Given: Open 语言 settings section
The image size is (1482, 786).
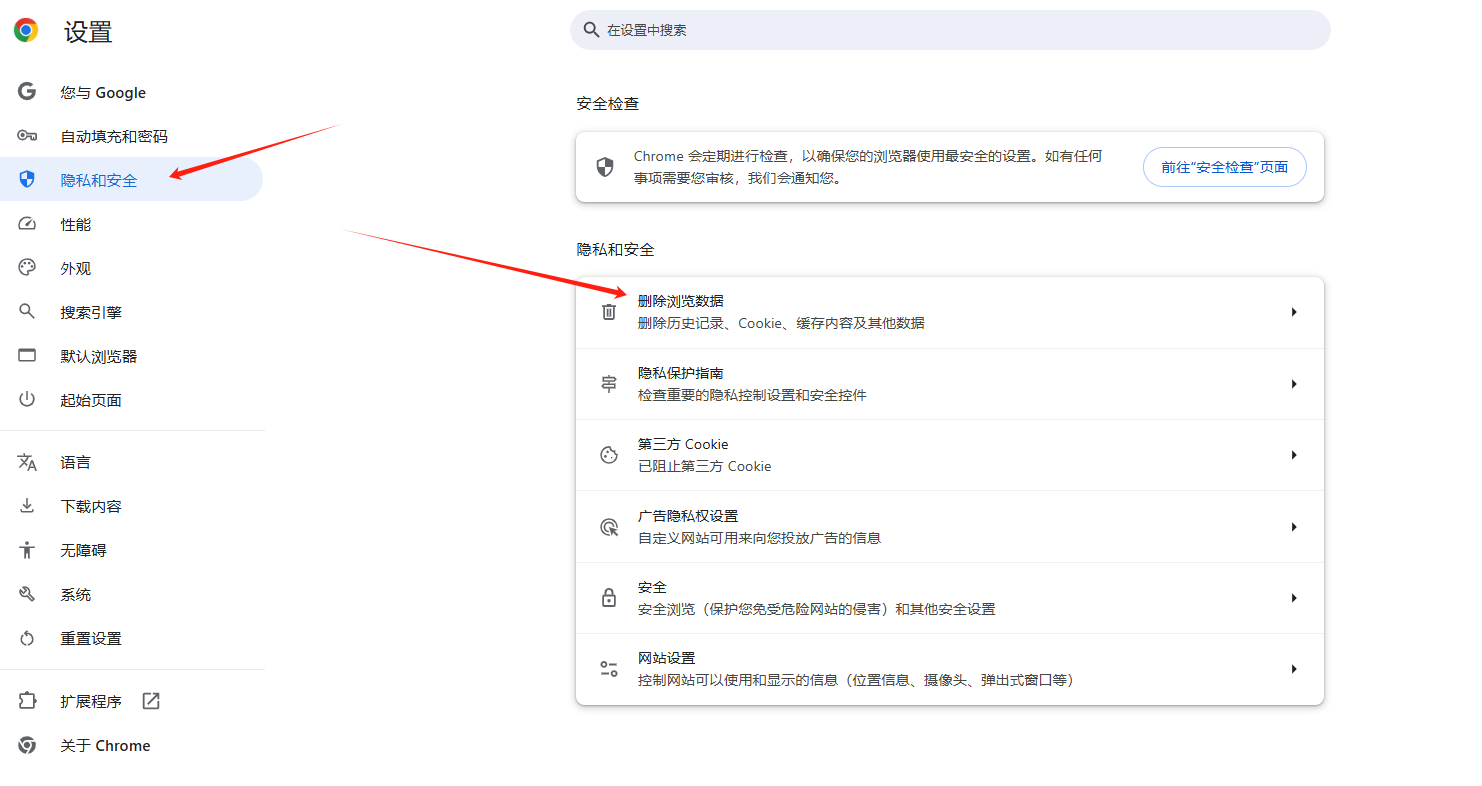Looking at the screenshot, I should click(x=131, y=462).
